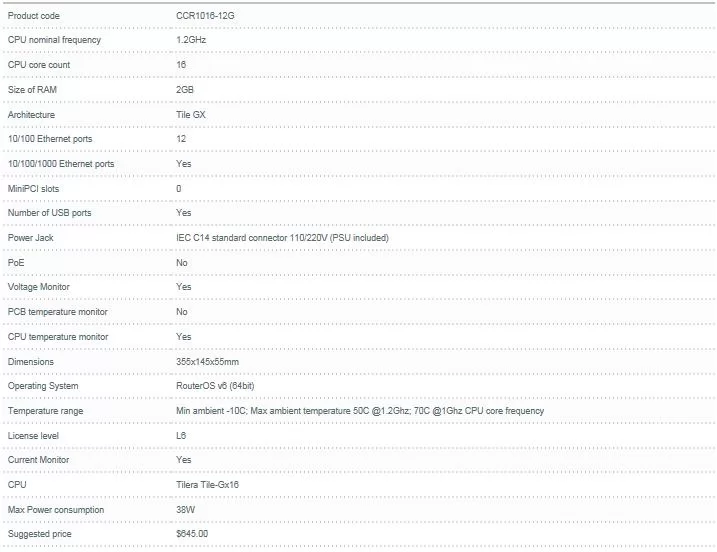This screenshot has width=717, height=552.
Task: Click the 10/100 Ethernet ports label
Action: (50, 139)
